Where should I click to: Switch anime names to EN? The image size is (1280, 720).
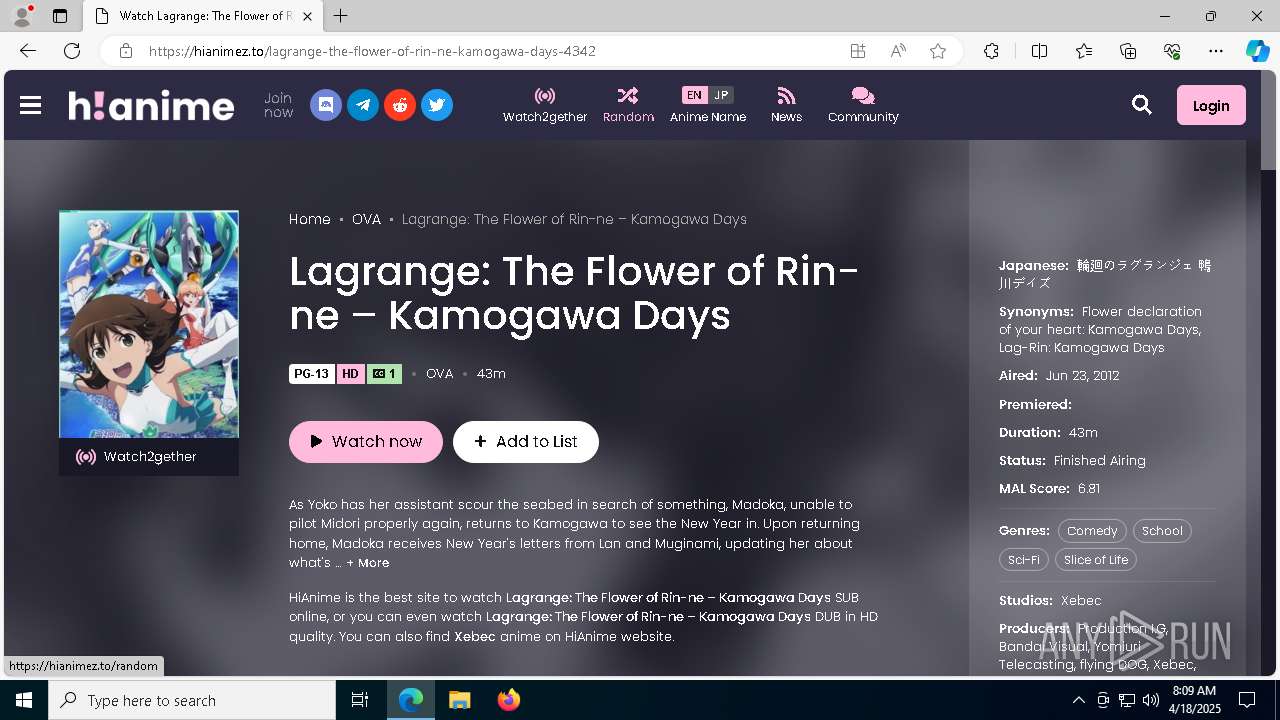[694, 95]
